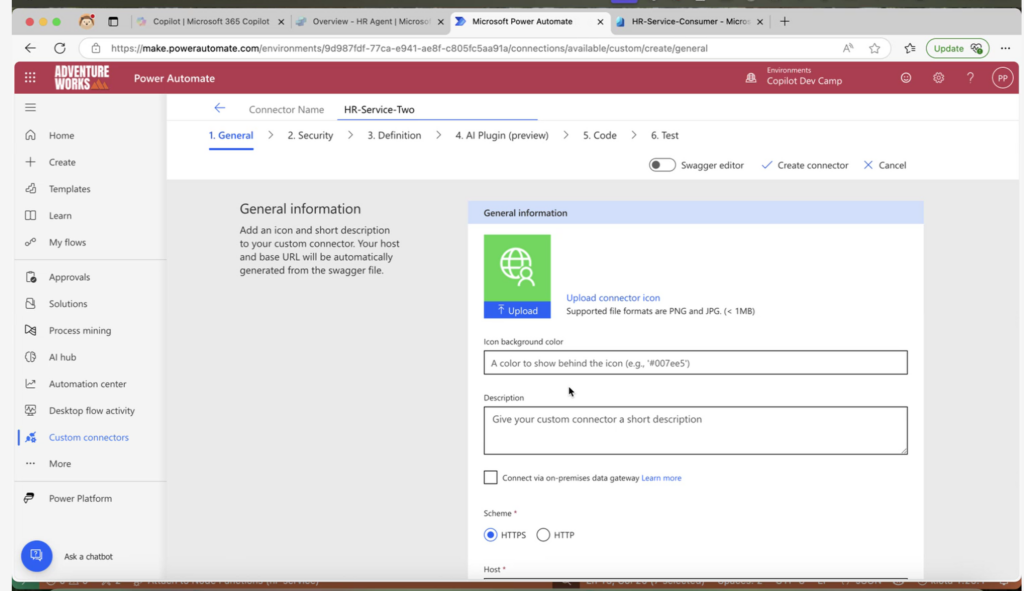The height and width of the screenshot is (591, 1024).
Task: Switch to HR-Service-Consumer browser tab
Action: tap(689, 22)
